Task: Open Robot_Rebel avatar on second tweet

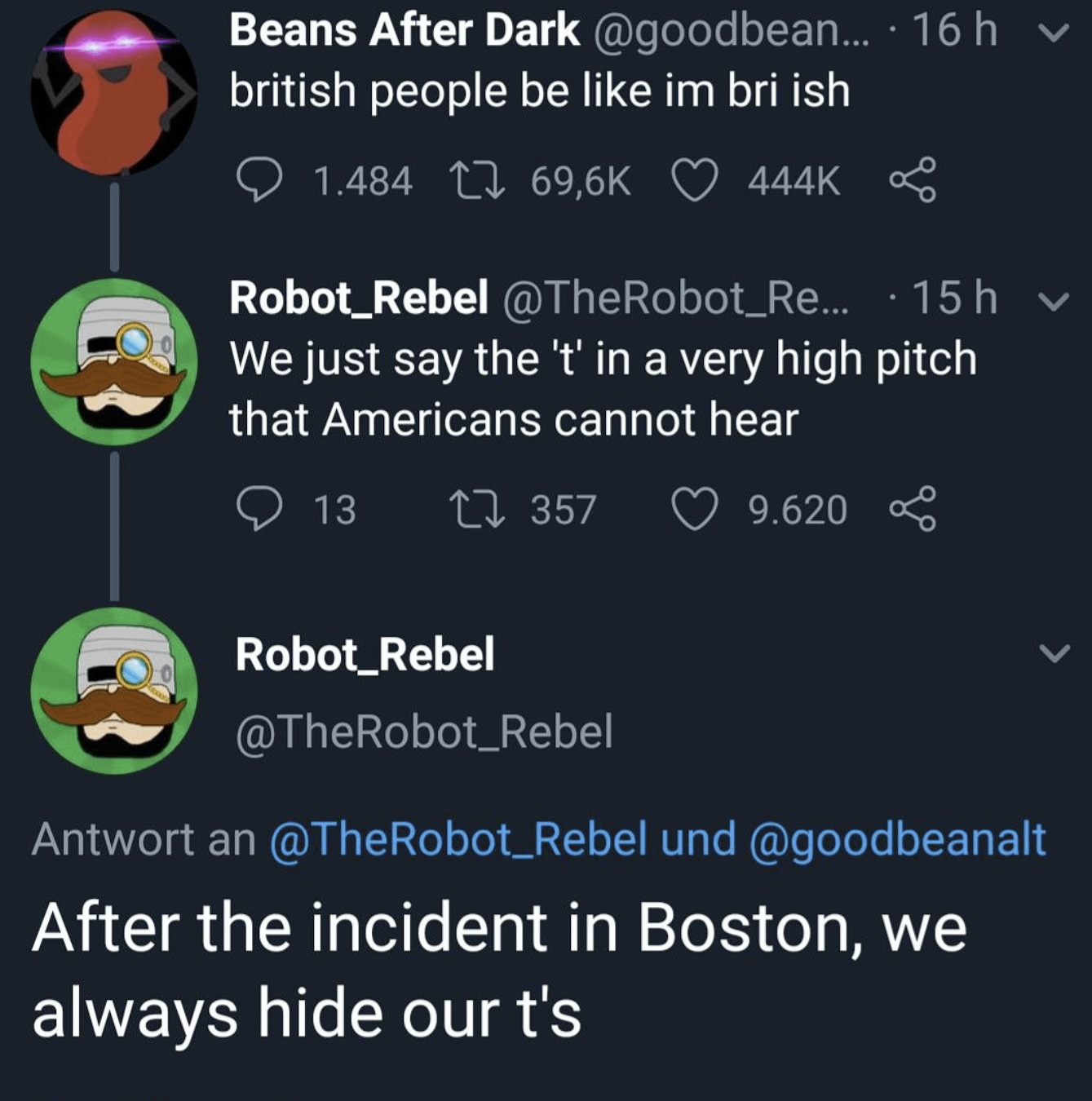Action: tap(113, 362)
